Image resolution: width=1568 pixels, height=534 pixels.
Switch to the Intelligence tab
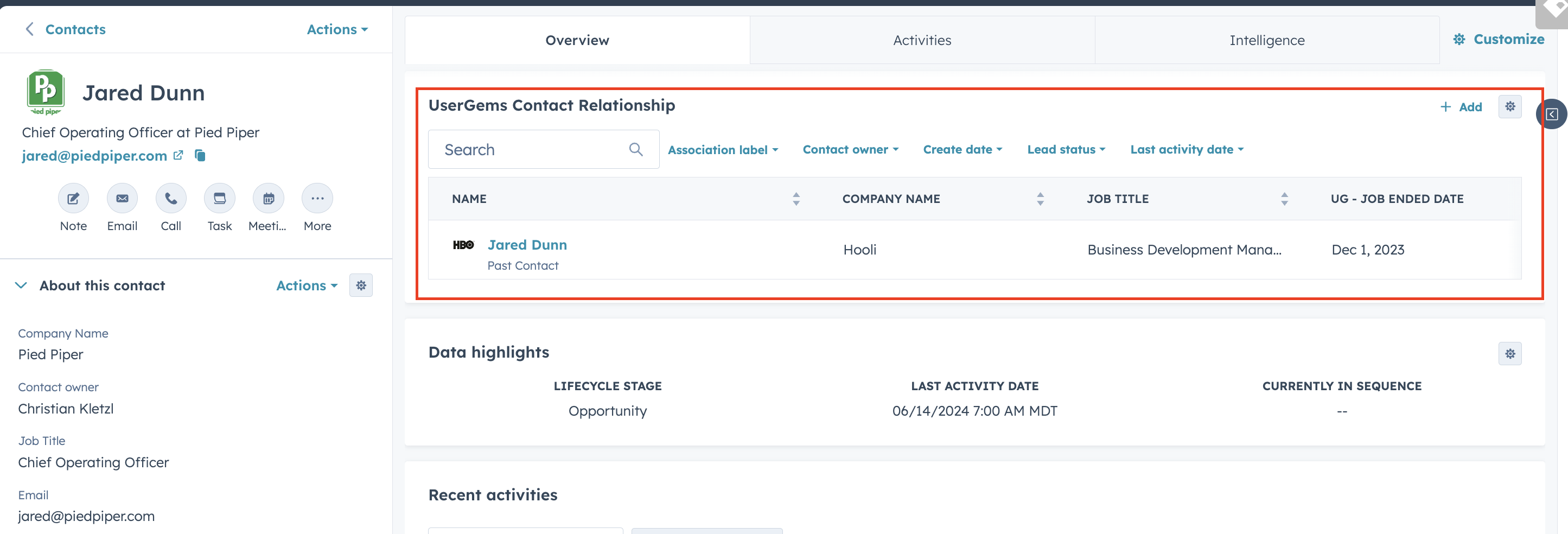1267,40
